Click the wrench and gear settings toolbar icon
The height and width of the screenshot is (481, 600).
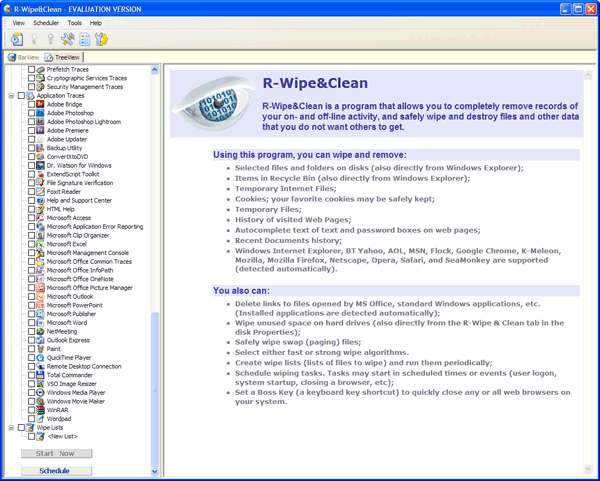click(101, 39)
